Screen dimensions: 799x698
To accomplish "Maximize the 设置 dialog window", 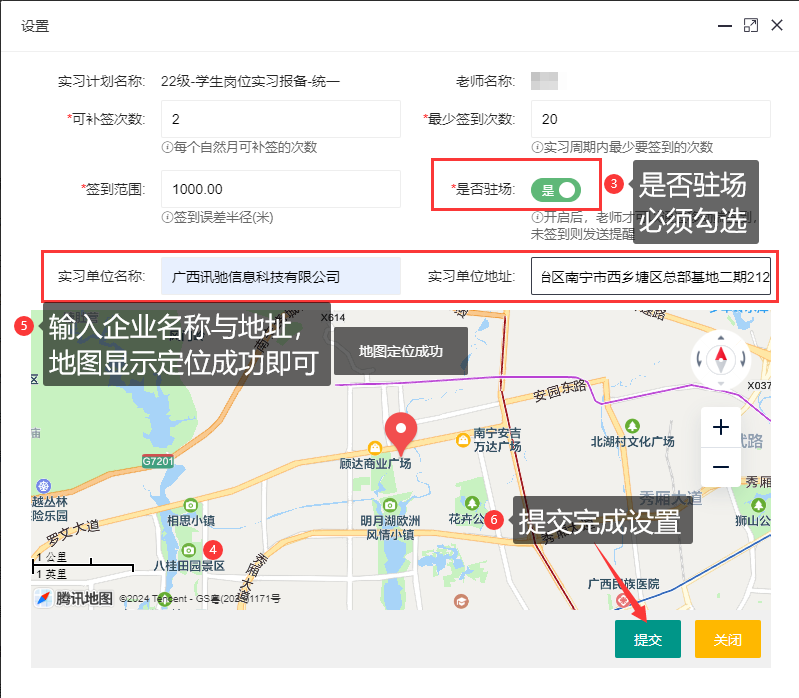I will click(751, 25).
